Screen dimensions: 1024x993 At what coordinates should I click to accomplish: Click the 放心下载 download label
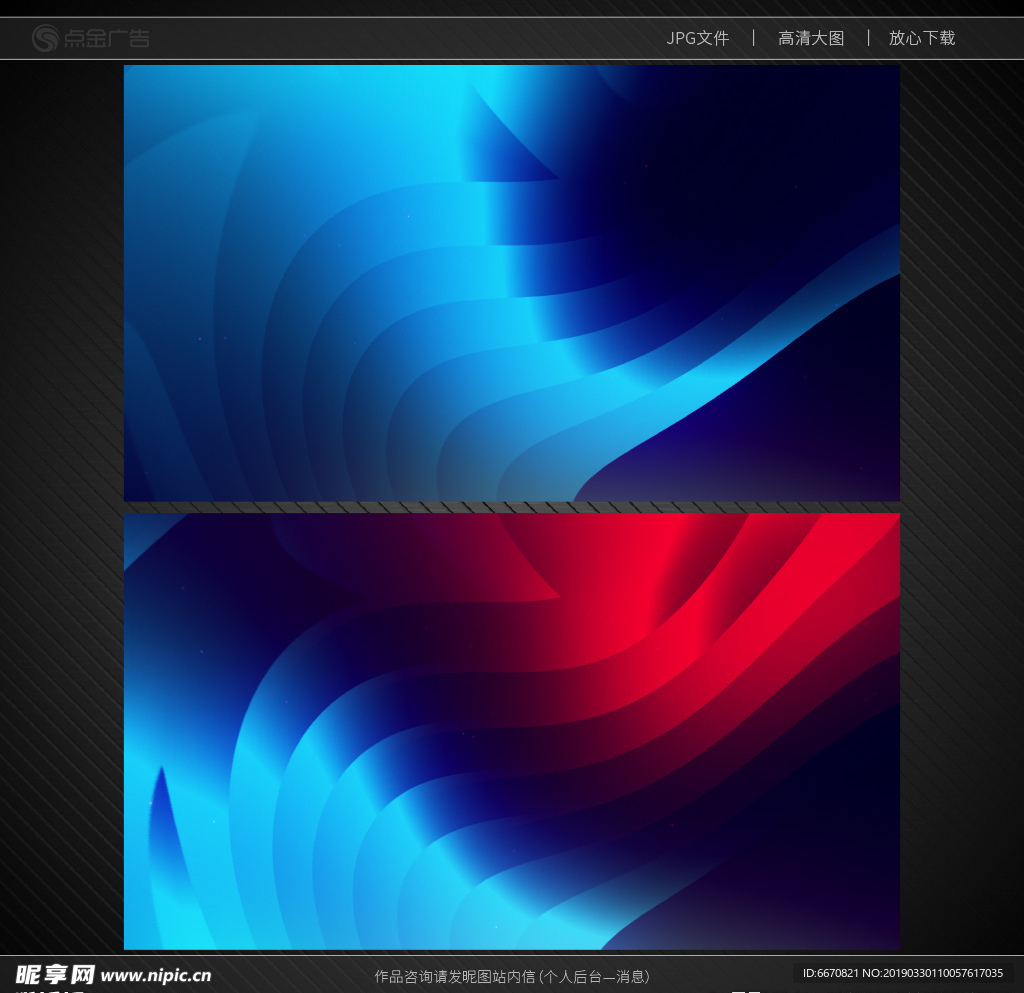(x=922, y=38)
